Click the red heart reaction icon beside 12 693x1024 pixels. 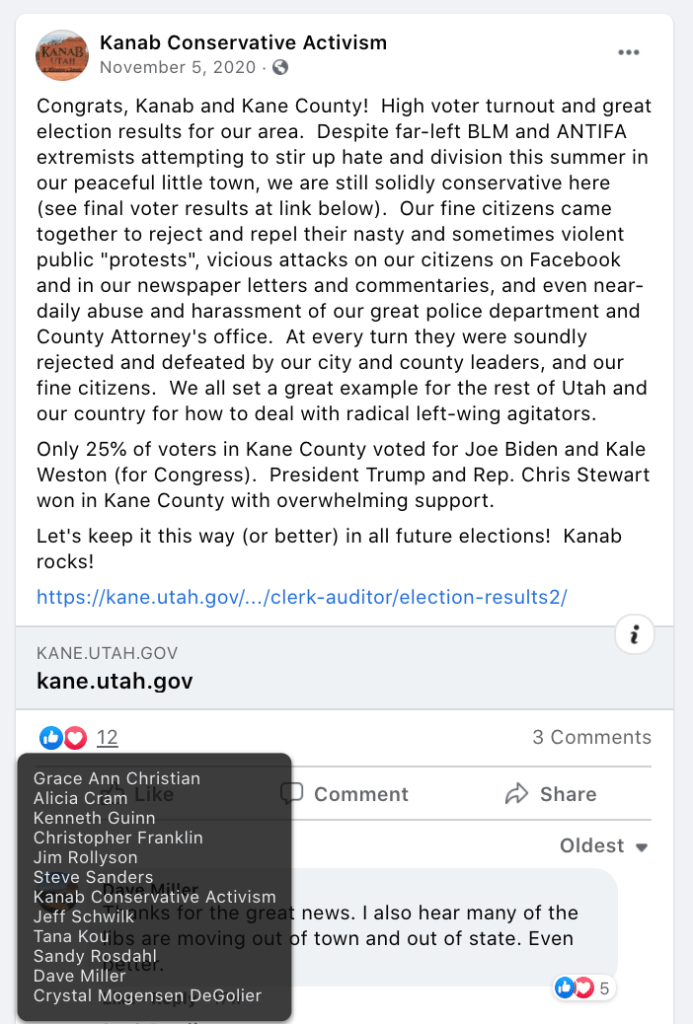click(x=75, y=738)
